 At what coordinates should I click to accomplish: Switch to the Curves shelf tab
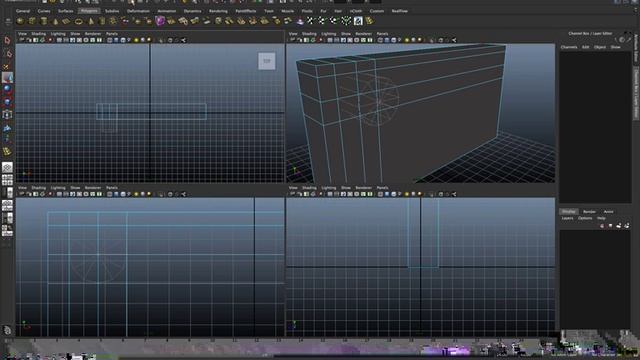44,11
